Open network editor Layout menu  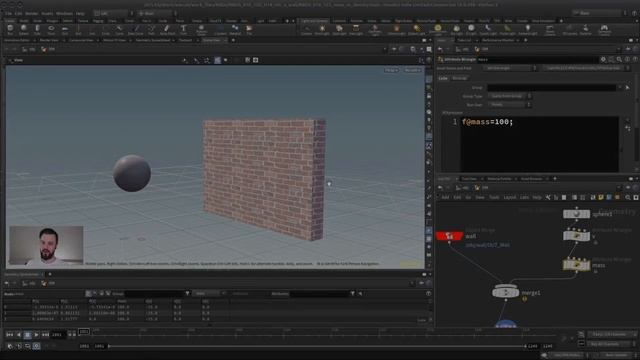pyautogui.click(x=509, y=198)
